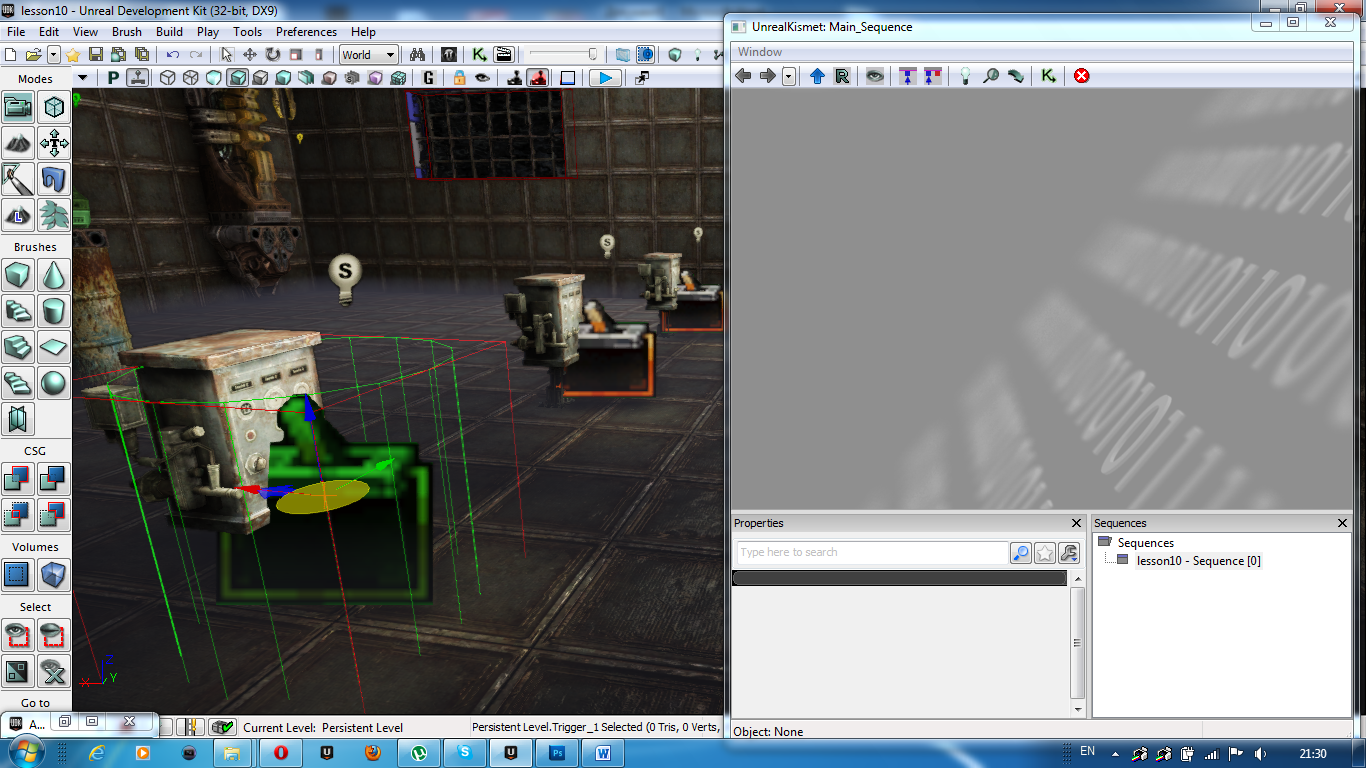Expand the Modes panel arrow
This screenshot has height=768, width=1366.
click(x=83, y=78)
